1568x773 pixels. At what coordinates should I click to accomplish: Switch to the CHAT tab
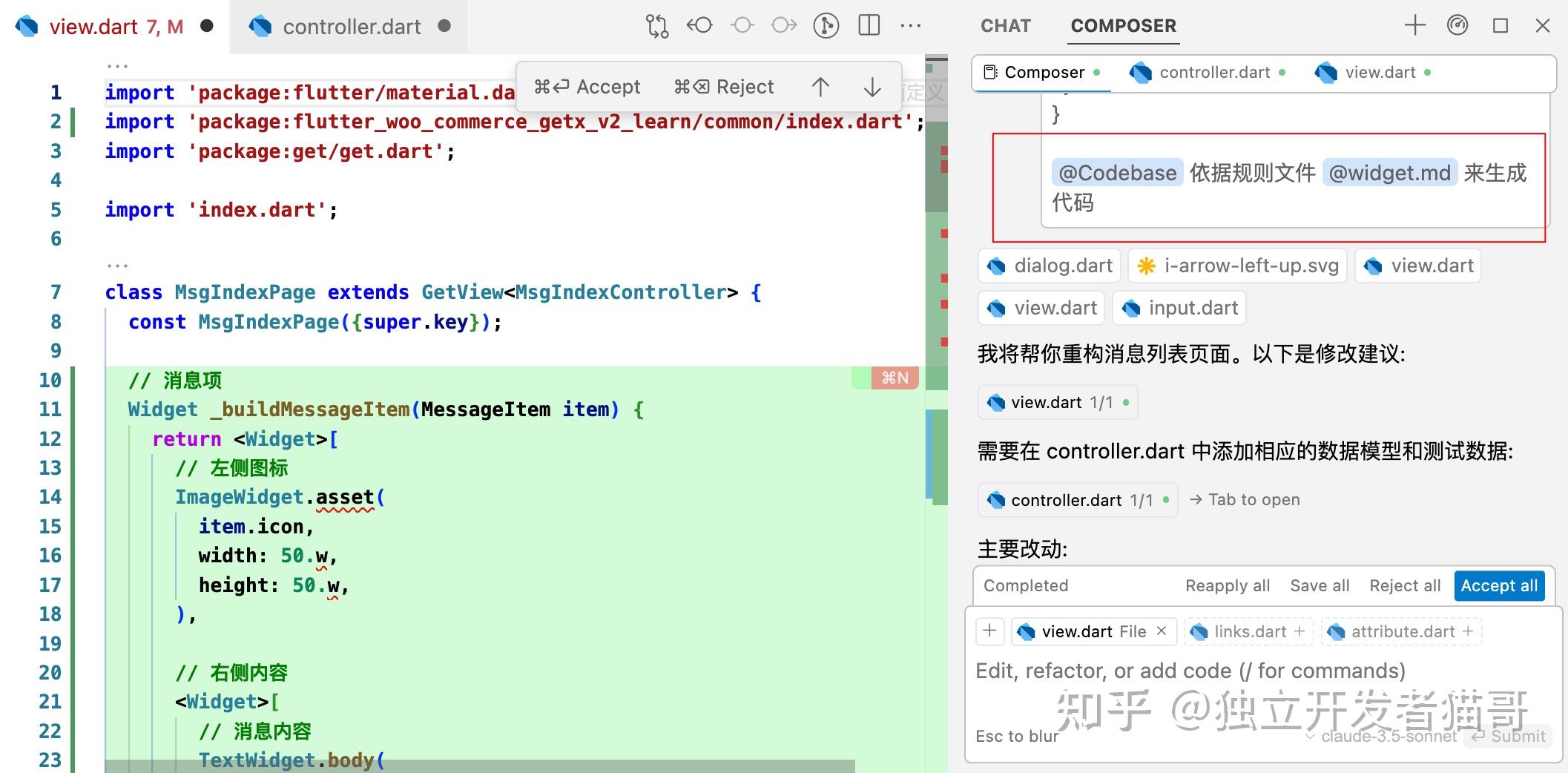pyautogui.click(x=1005, y=25)
